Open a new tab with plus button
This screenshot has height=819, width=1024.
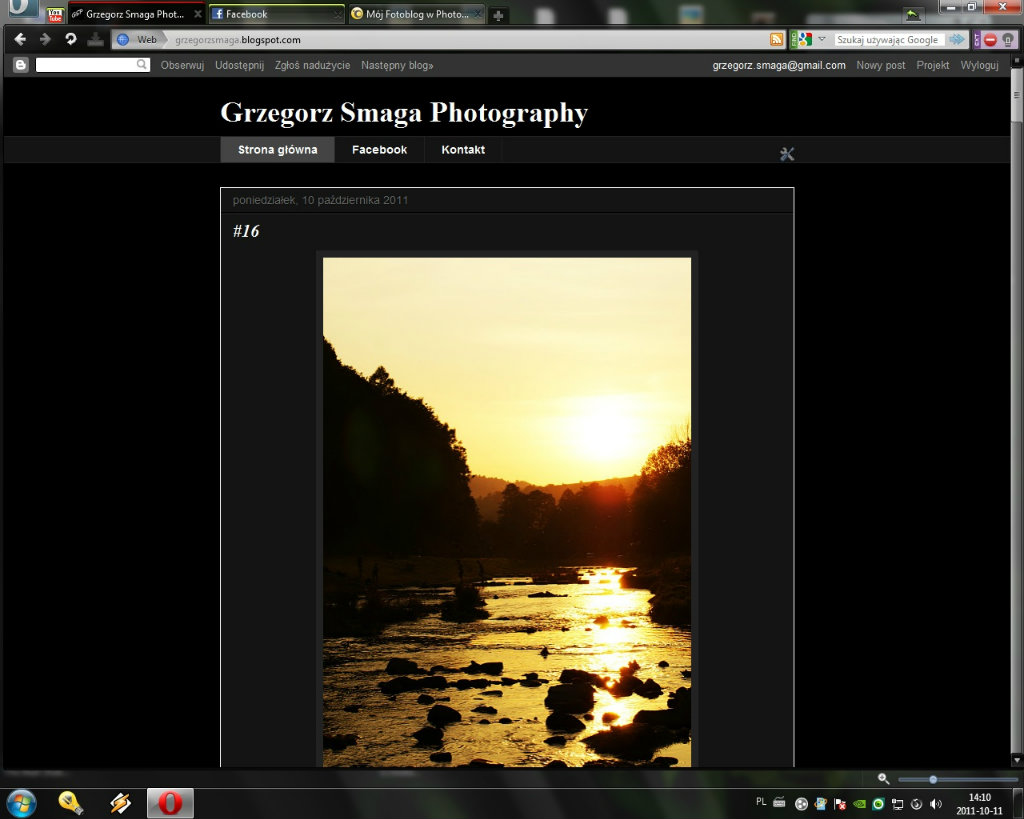pyautogui.click(x=498, y=15)
